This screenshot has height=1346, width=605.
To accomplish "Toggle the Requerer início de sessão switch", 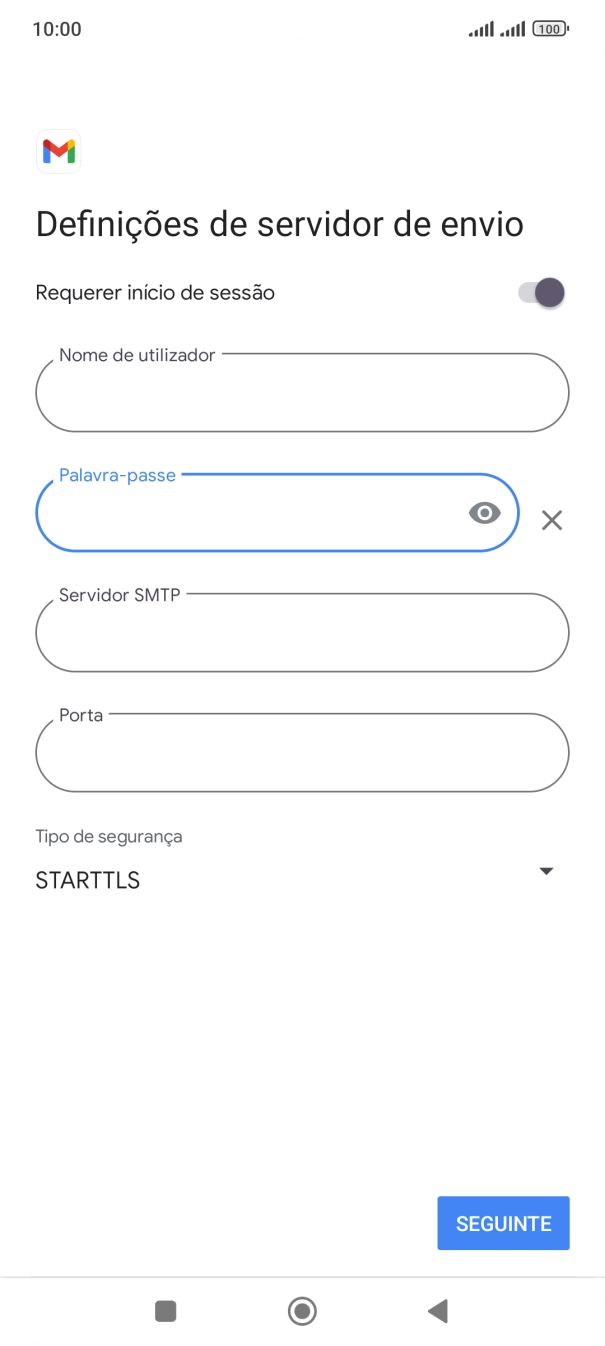I will [x=541, y=293].
